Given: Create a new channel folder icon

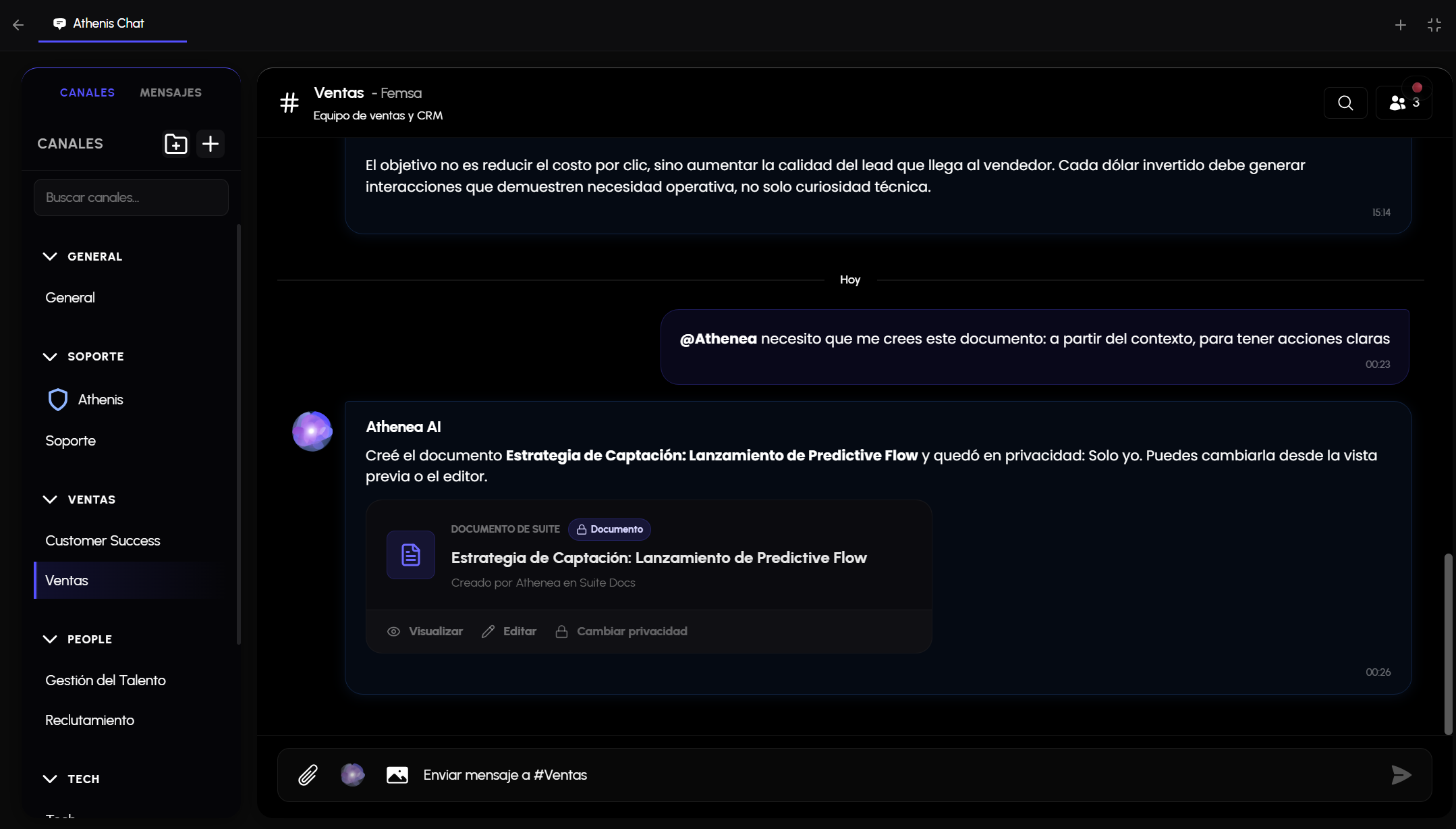Looking at the screenshot, I should [x=176, y=144].
